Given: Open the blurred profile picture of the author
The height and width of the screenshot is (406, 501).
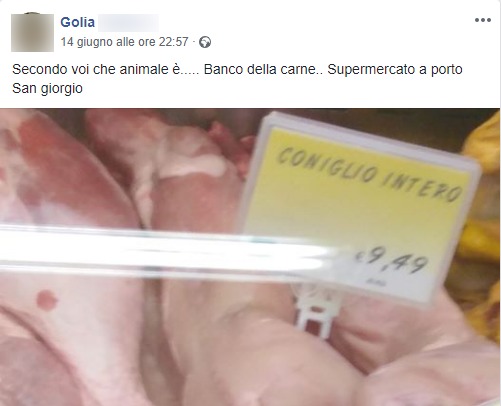Looking at the screenshot, I should click(32, 33).
